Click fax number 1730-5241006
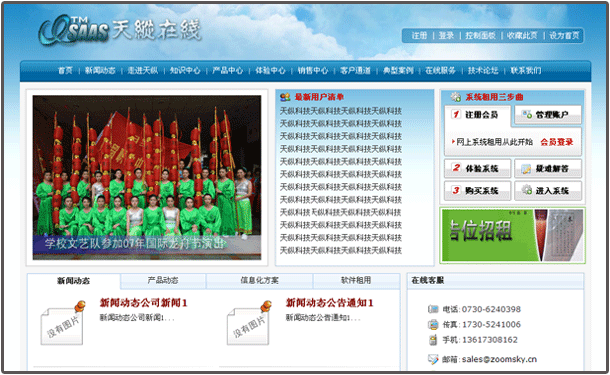The height and width of the screenshot is (375, 610). pos(491,324)
